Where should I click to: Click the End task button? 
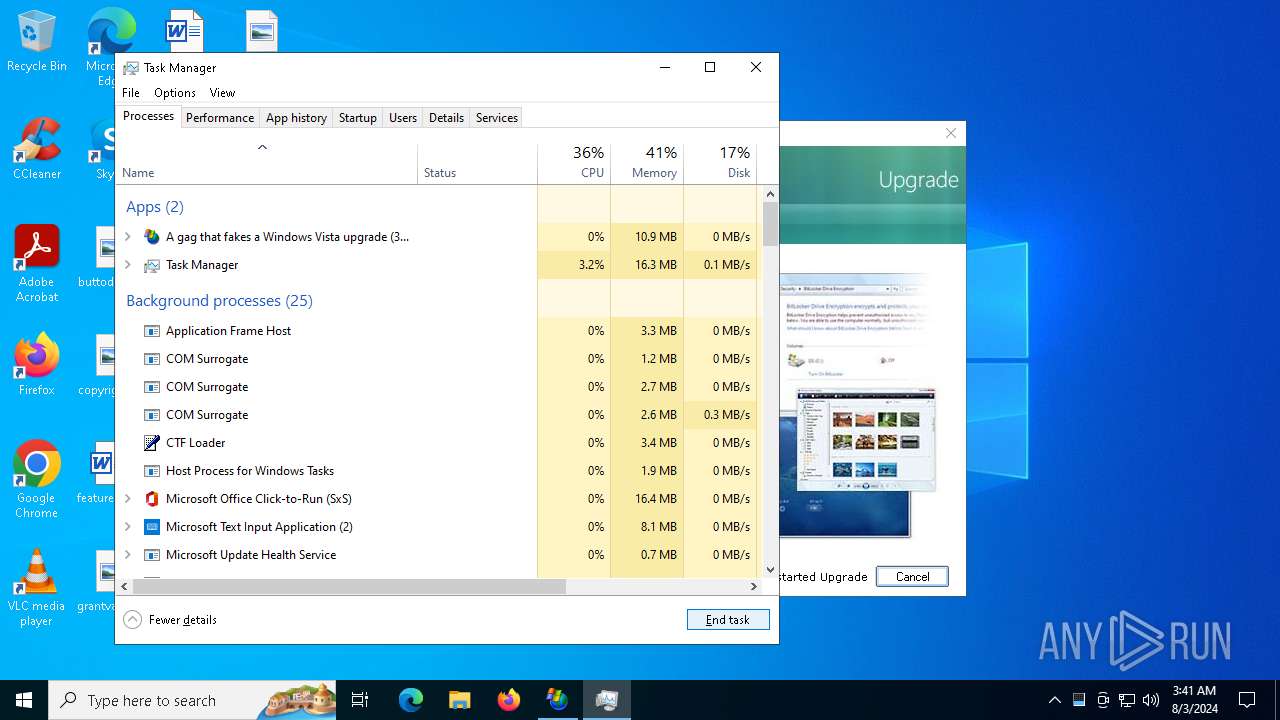point(728,620)
